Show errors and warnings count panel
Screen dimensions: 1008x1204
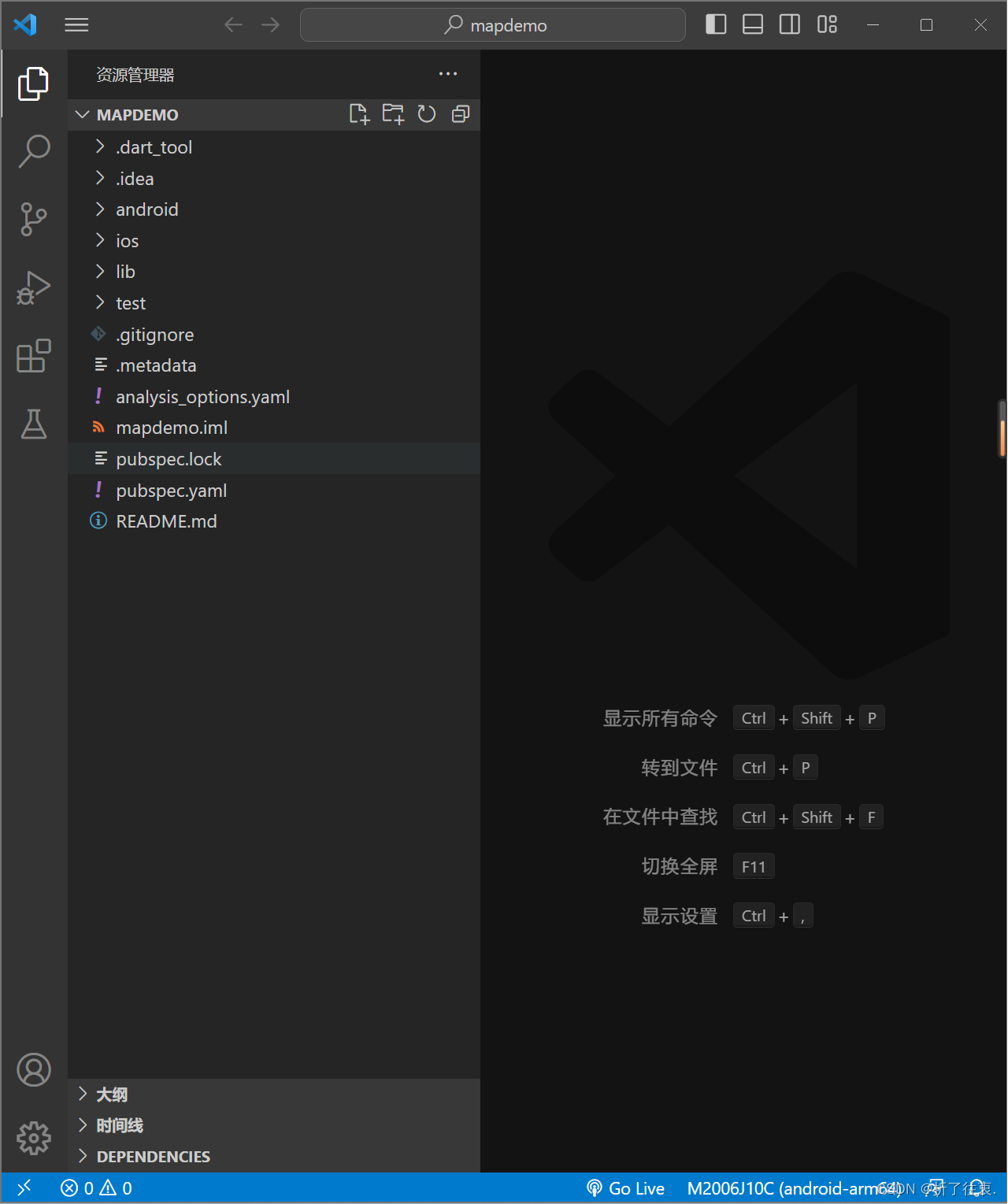96,1188
